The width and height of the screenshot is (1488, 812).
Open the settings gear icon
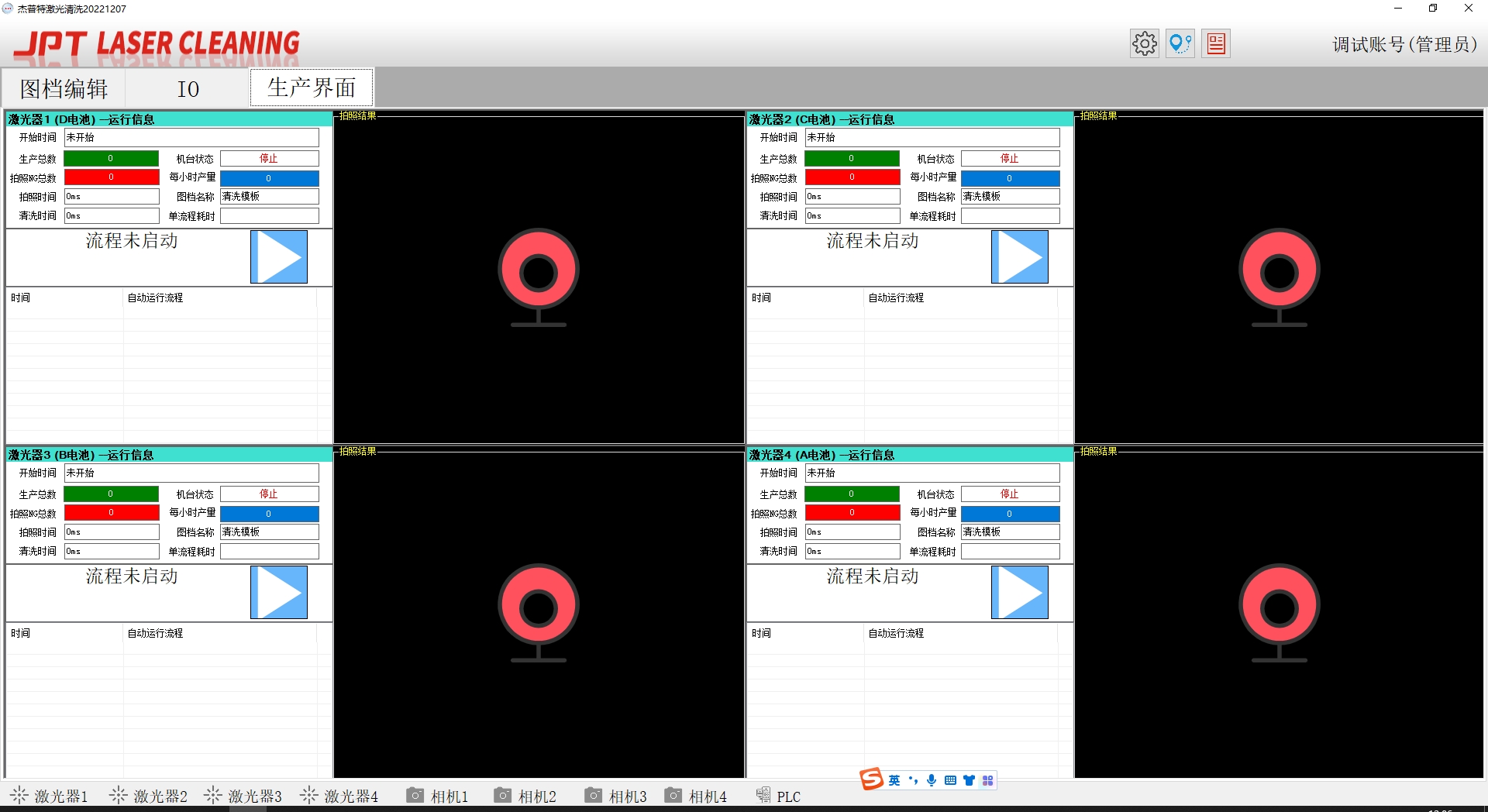[1144, 43]
